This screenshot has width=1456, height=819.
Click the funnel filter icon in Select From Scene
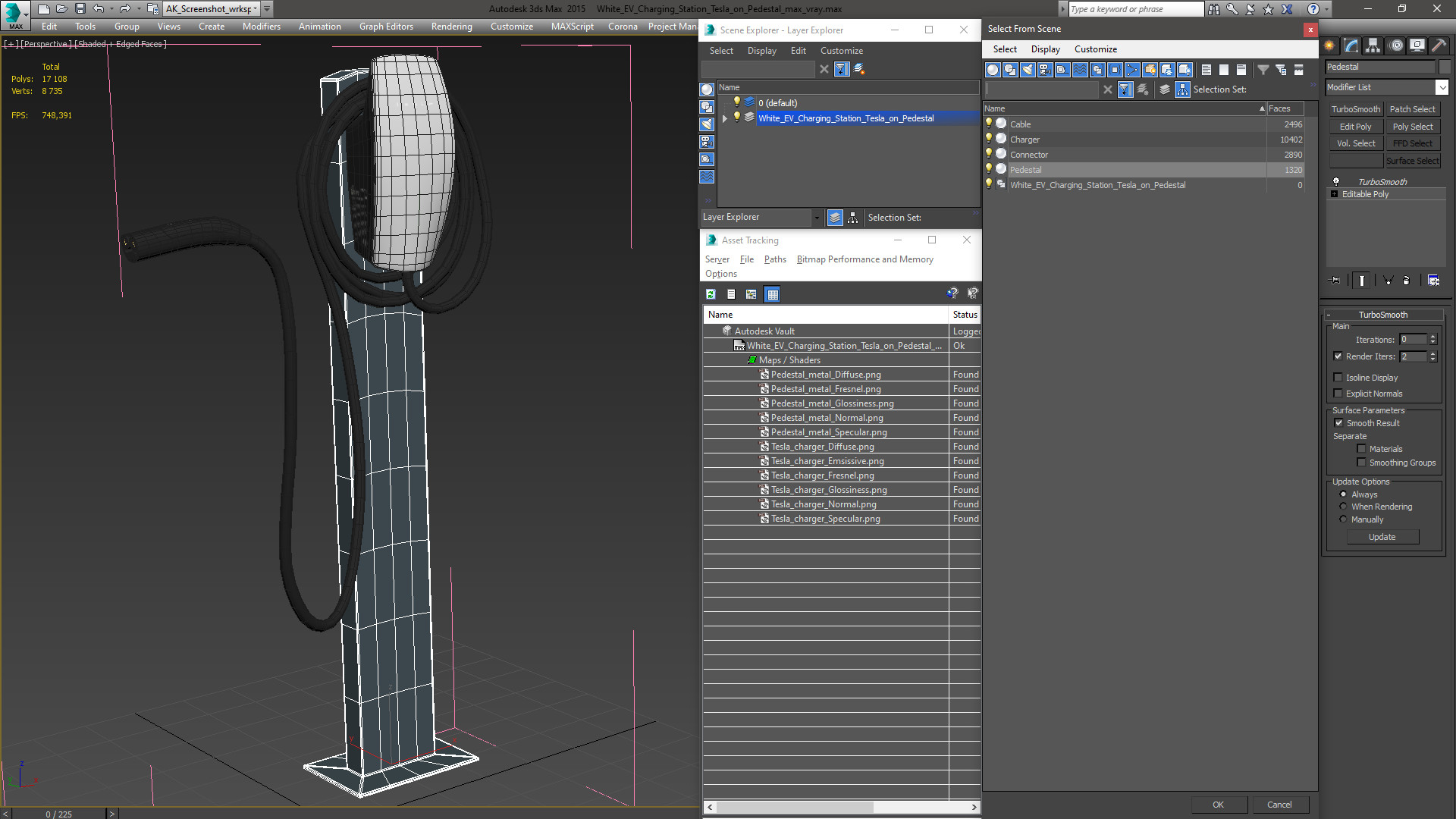tap(1263, 70)
